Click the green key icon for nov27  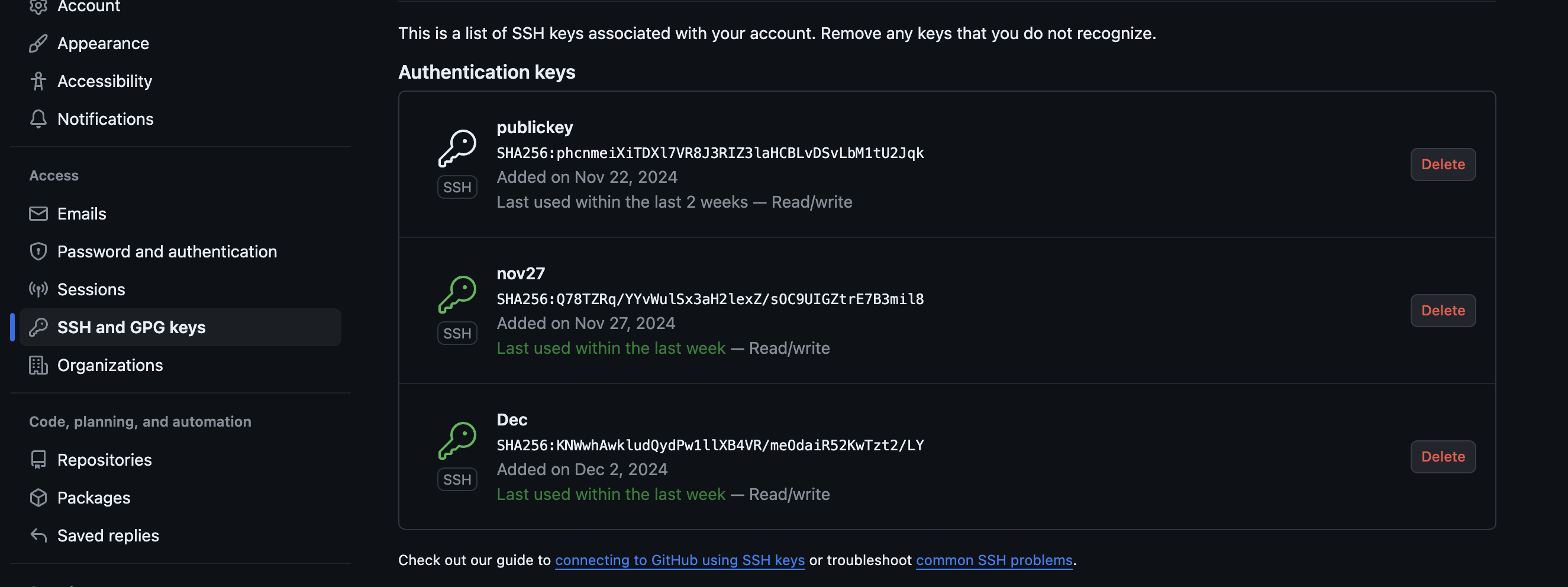(457, 294)
